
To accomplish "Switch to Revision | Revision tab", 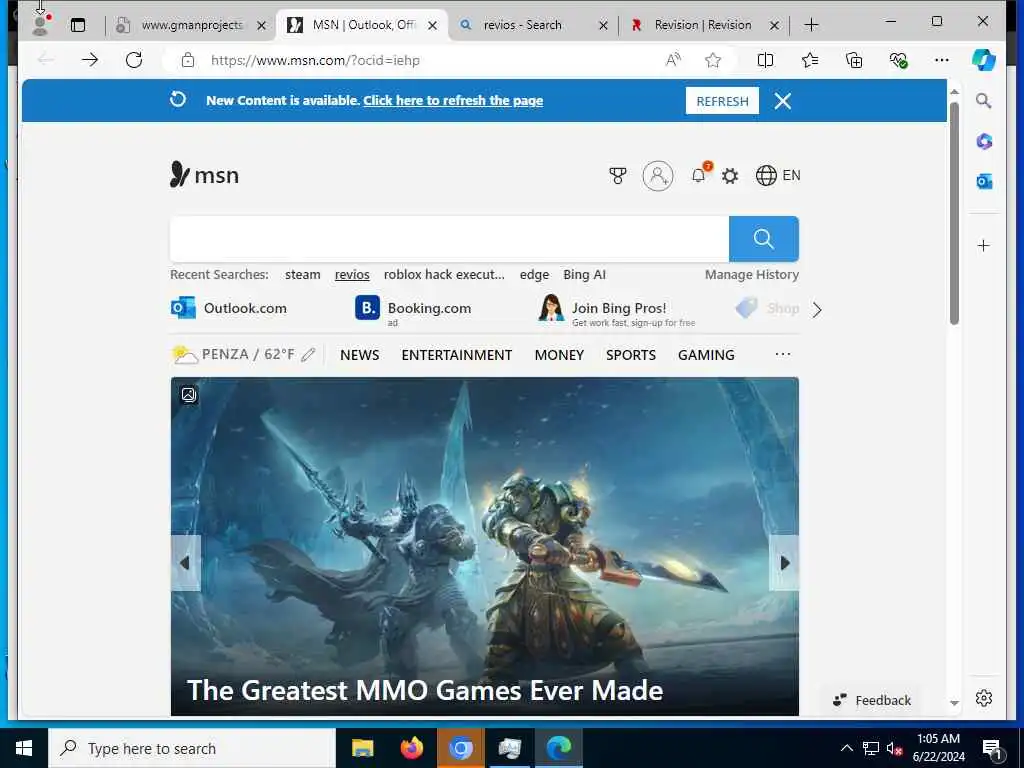I will 702,25.
